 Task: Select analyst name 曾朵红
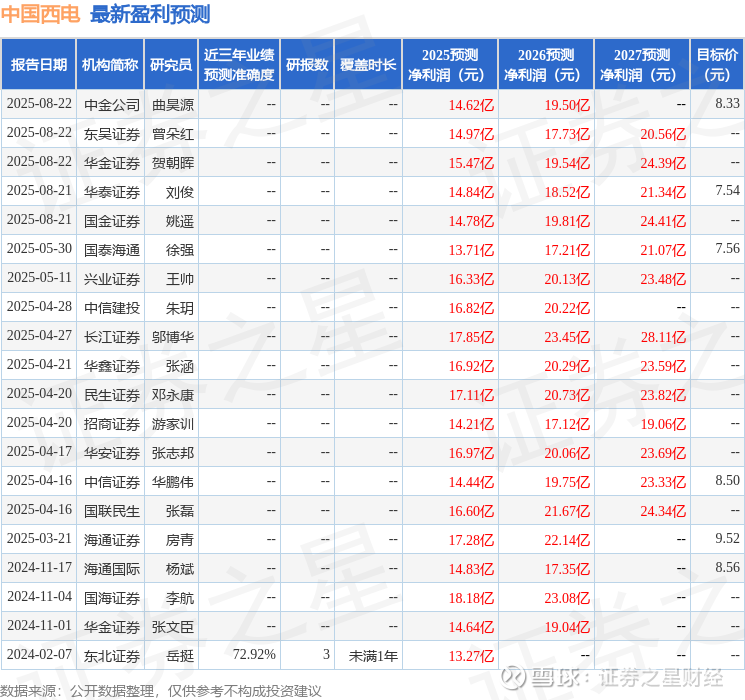click(x=173, y=134)
